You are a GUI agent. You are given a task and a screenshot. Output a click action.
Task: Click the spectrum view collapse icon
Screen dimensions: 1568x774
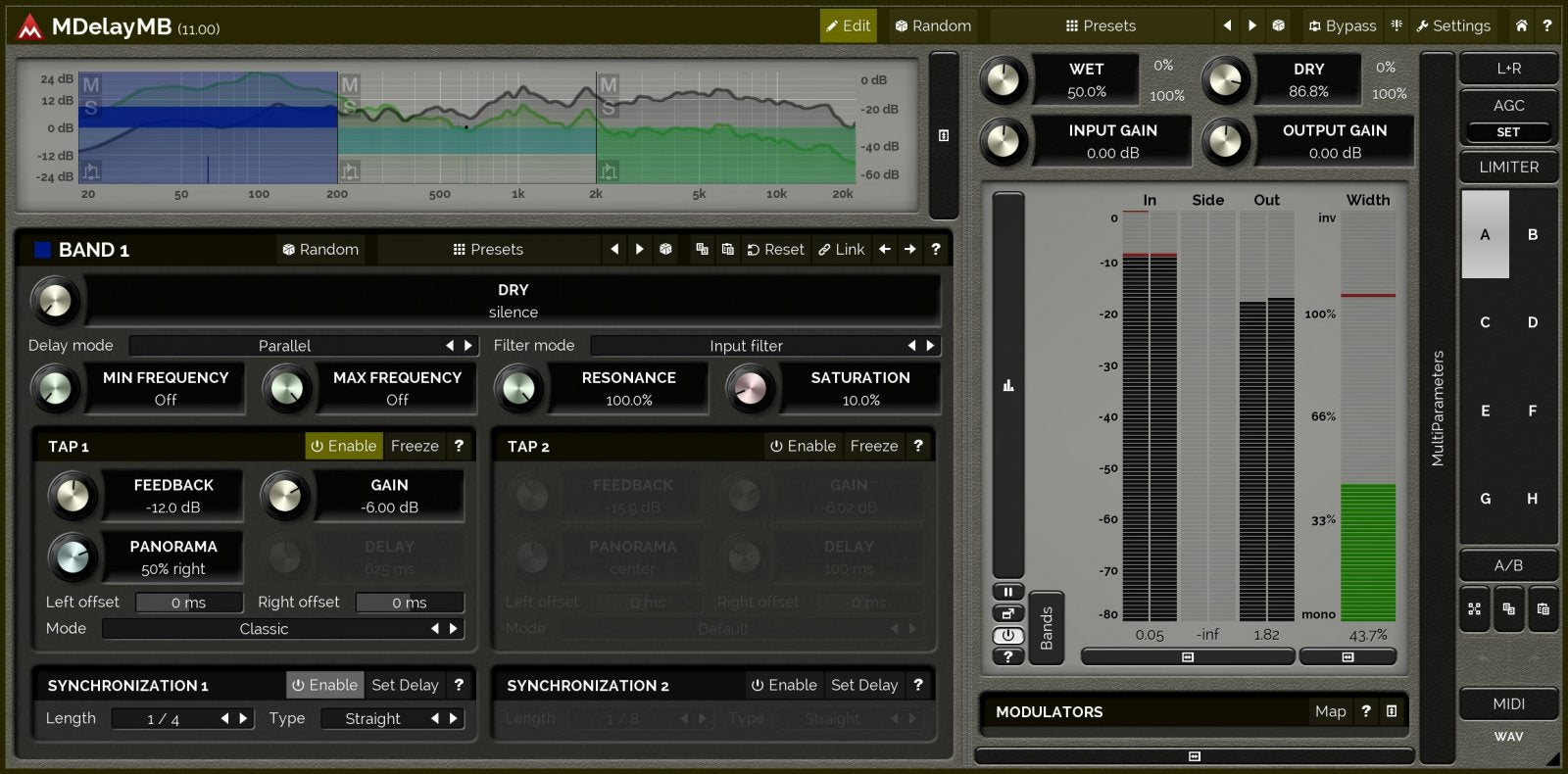(x=943, y=135)
